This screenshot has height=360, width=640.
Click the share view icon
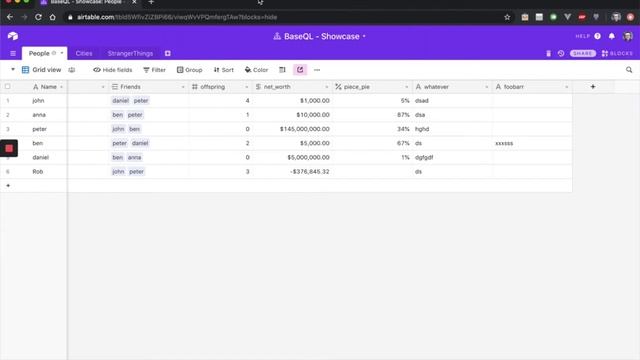[300, 70]
